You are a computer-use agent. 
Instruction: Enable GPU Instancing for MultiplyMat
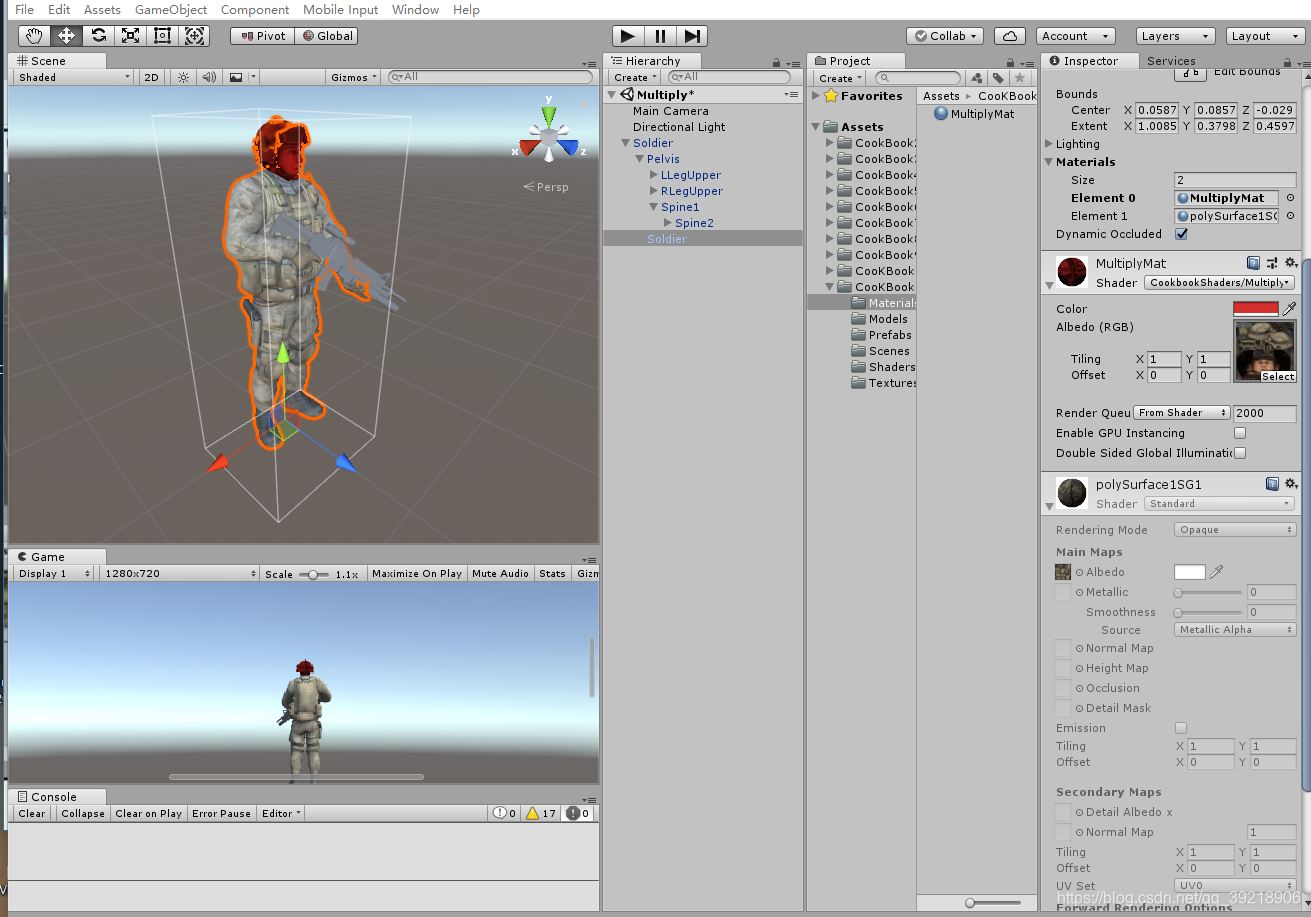coord(1239,432)
